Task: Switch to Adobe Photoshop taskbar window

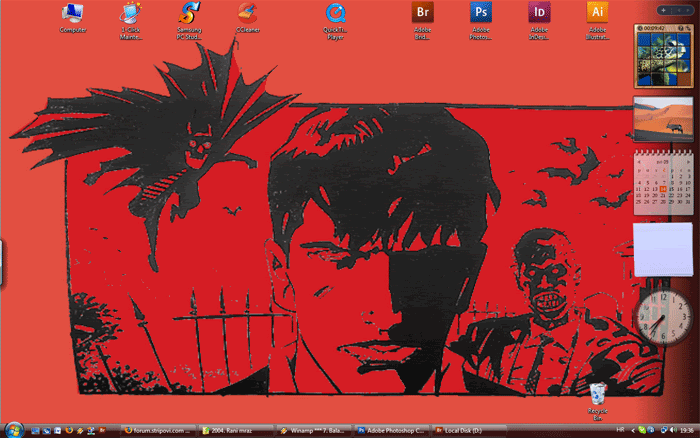Action: pos(392,430)
